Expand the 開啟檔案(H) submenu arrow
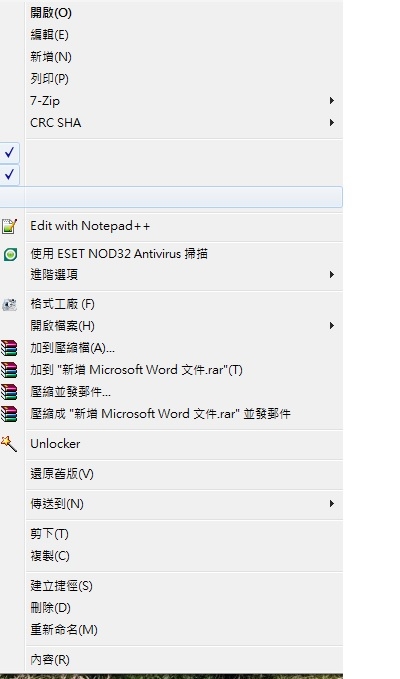Image resolution: width=400 pixels, height=679 pixels. [332, 326]
